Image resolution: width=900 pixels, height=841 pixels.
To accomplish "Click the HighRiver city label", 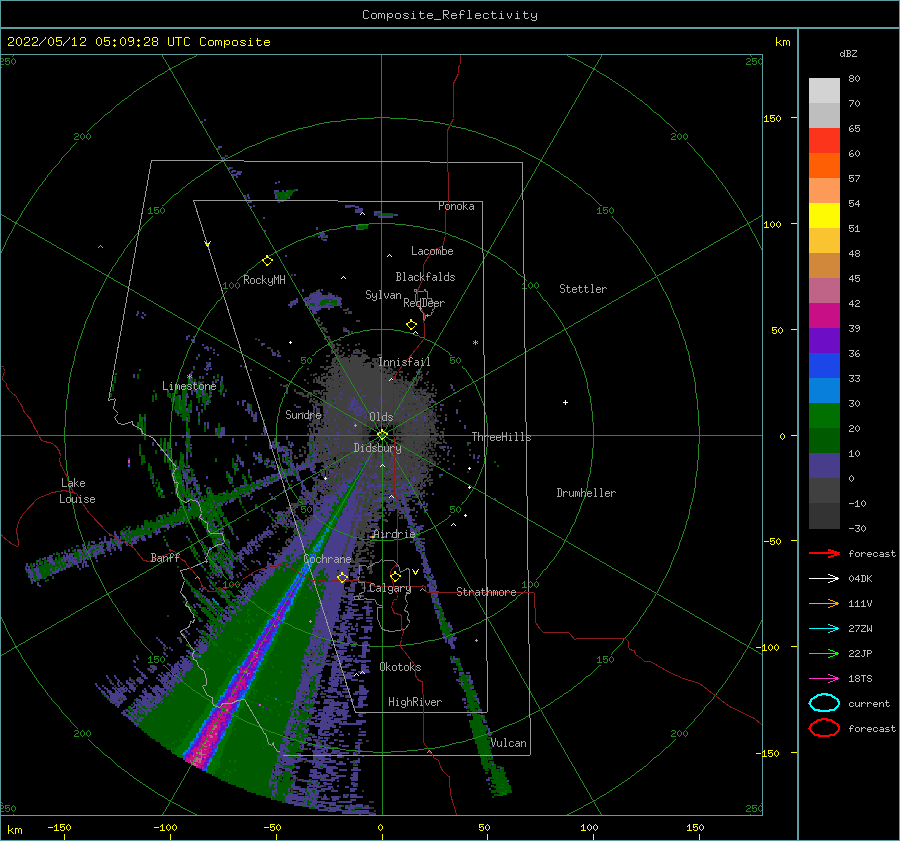I will tap(415, 702).
